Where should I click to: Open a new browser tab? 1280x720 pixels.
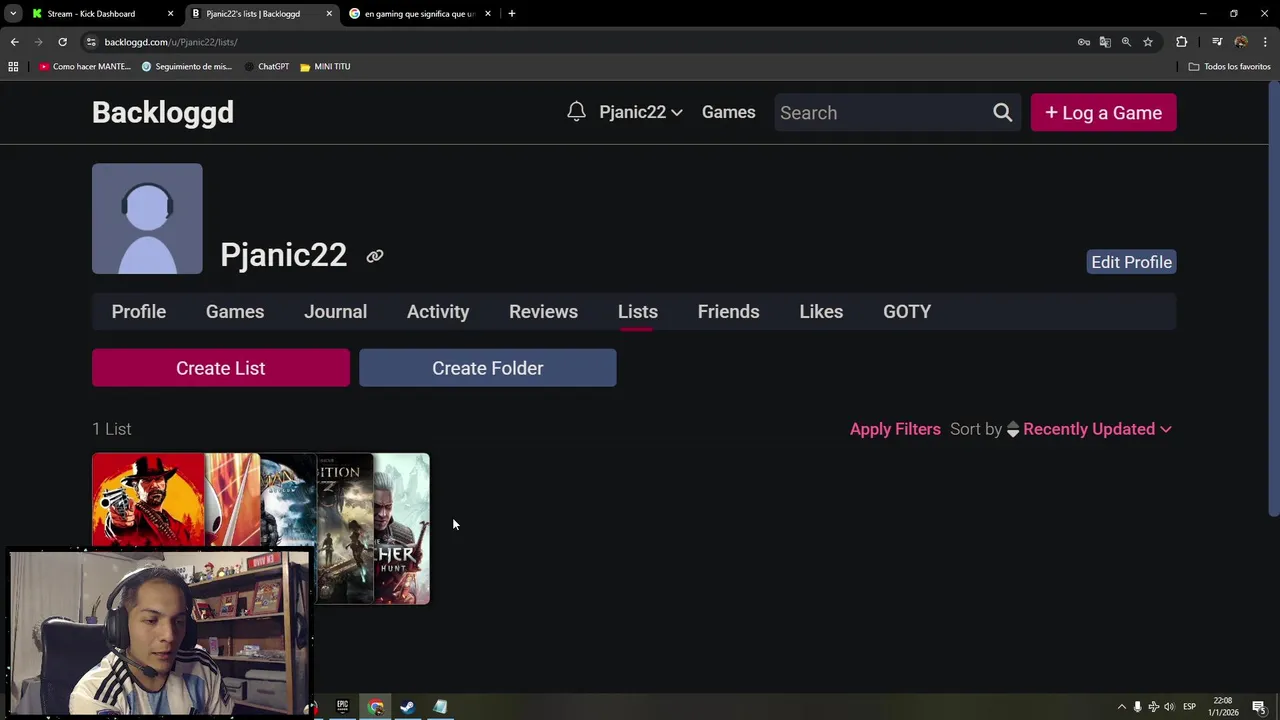point(512,14)
